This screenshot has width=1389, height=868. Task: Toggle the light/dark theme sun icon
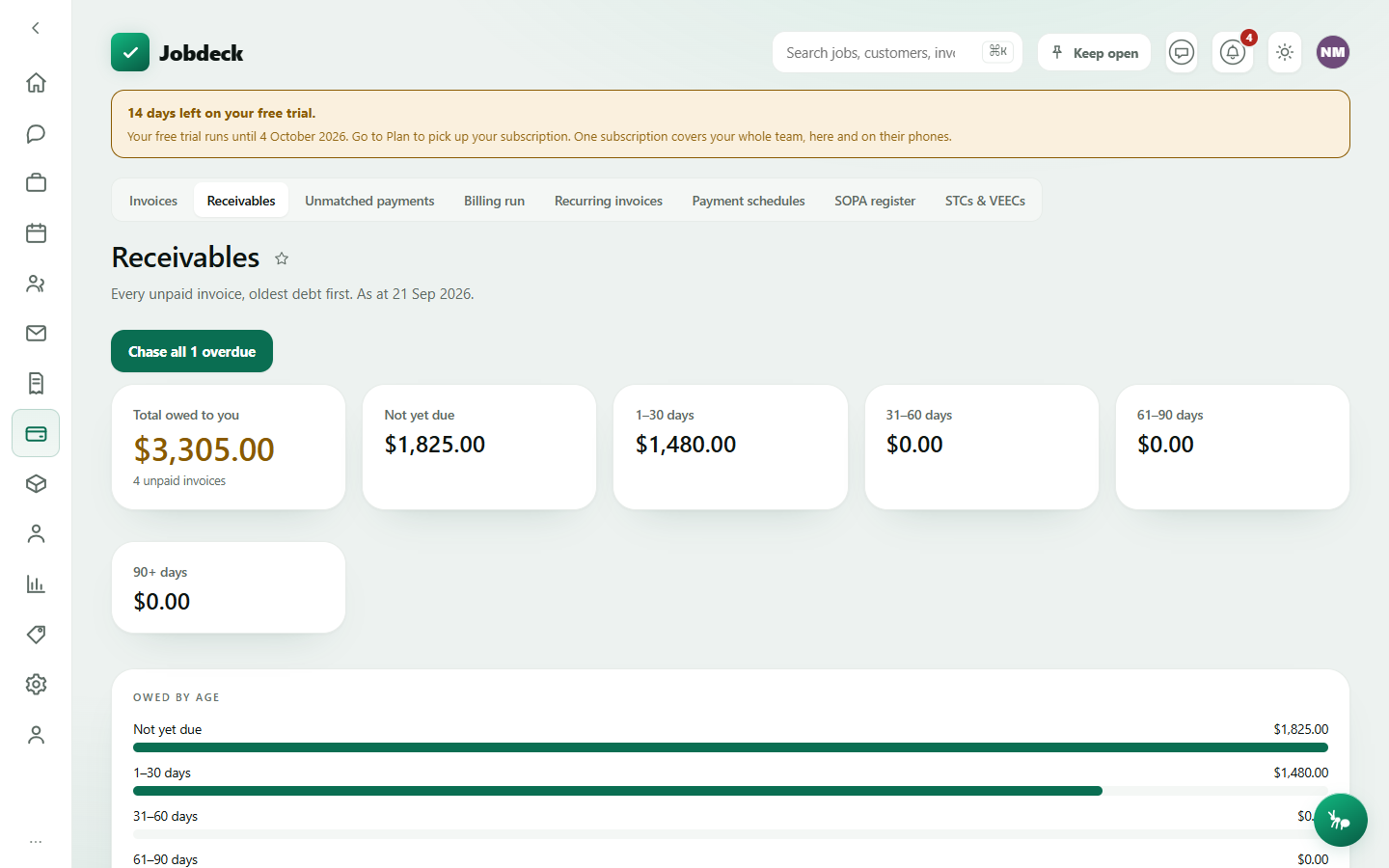1285,52
